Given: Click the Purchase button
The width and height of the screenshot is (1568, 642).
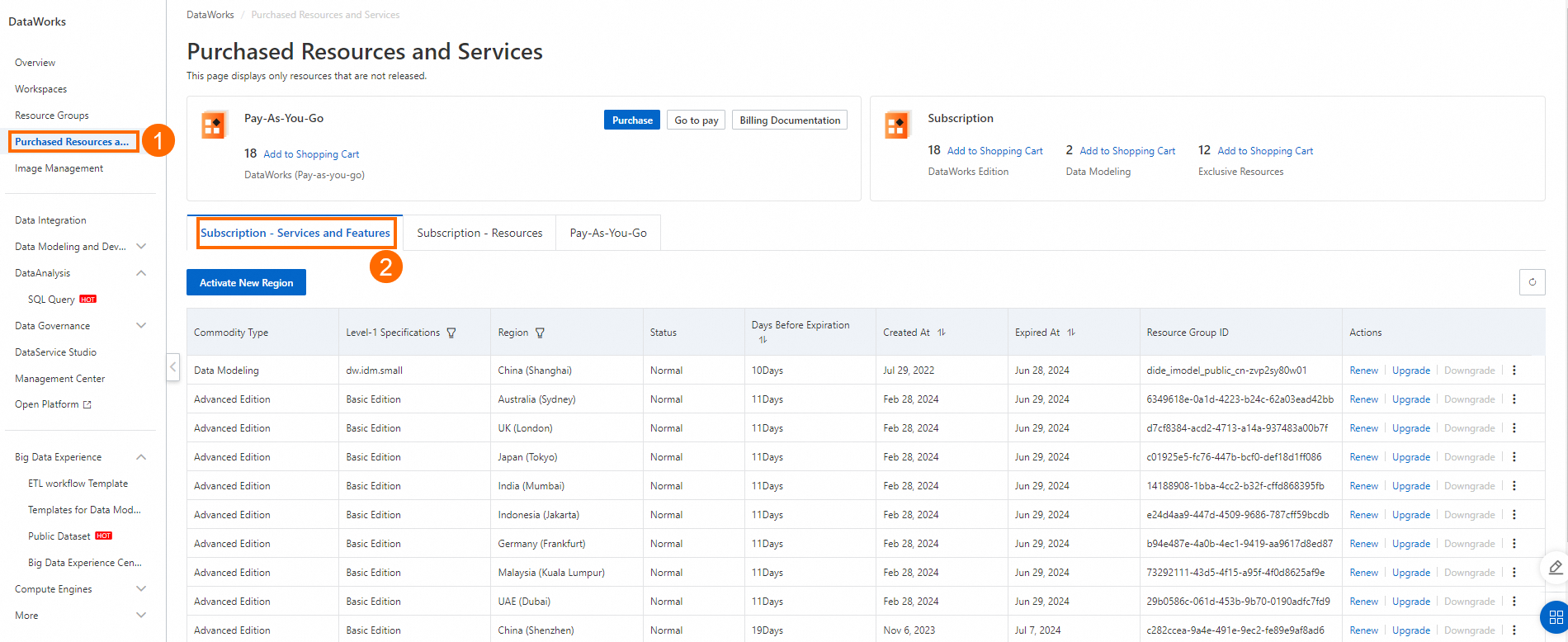Looking at the screenshot, I should (x=632, y=120).
